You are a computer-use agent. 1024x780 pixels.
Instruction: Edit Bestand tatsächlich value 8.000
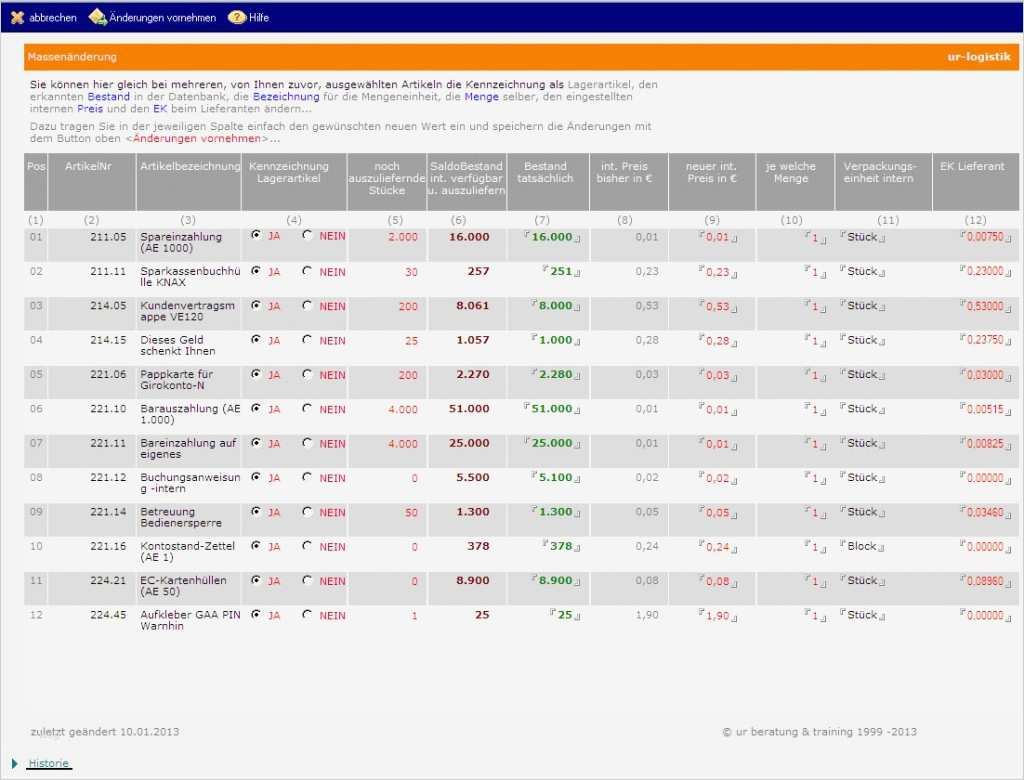tap(555, 306)
